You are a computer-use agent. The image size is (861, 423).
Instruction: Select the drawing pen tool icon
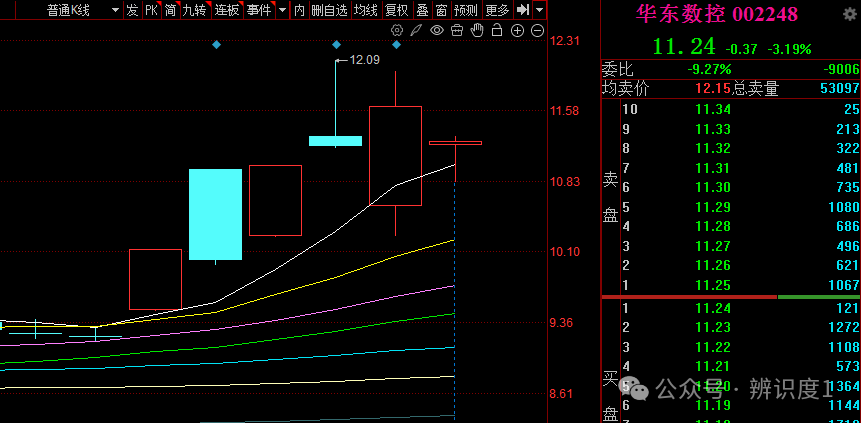point(417,30)
